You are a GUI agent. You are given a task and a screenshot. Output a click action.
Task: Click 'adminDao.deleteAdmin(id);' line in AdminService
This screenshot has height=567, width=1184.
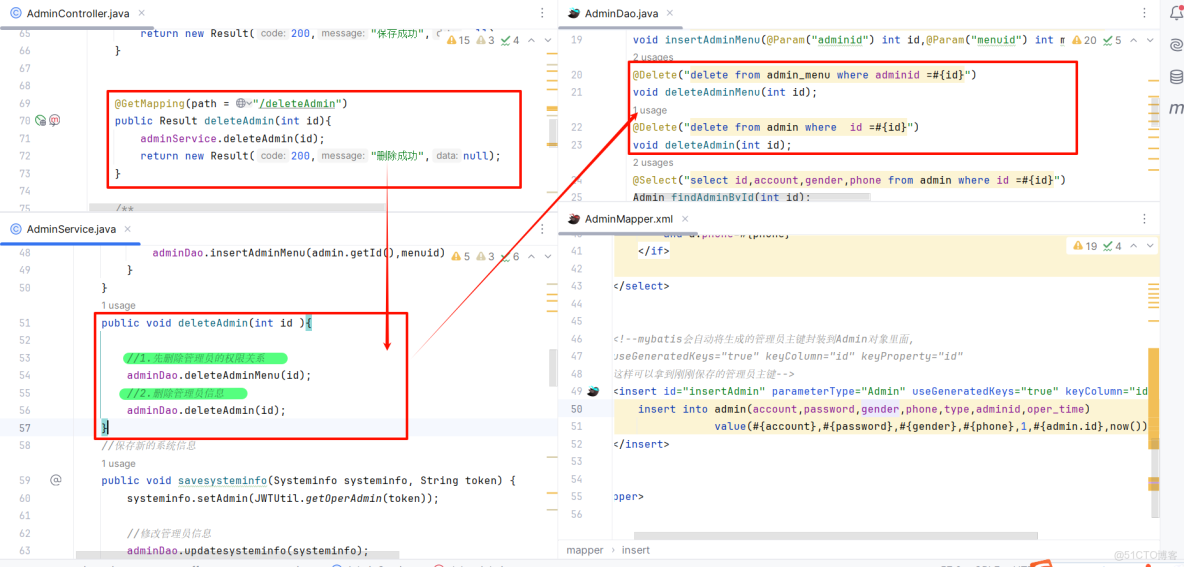206,410
